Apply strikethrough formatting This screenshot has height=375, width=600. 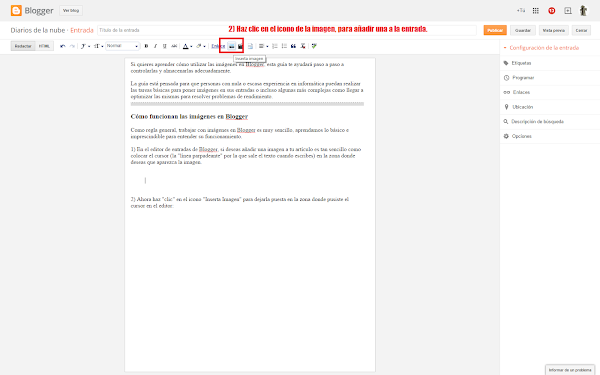tap(174, 46)
